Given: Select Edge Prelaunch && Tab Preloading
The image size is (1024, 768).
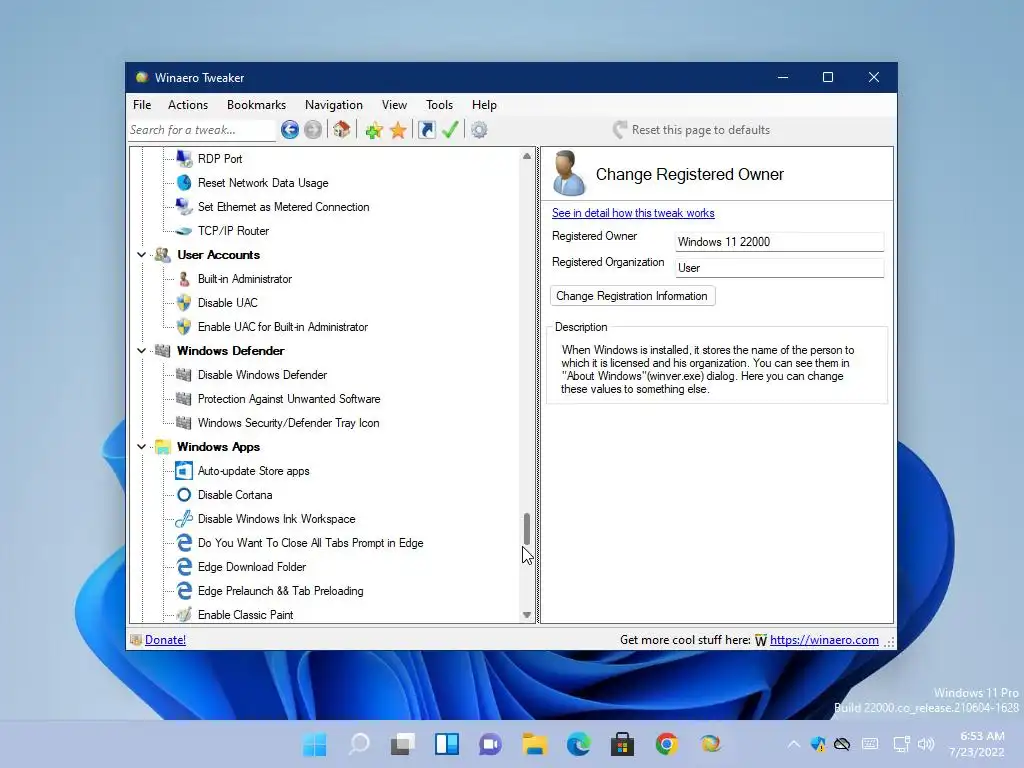Looking at the screenshot, I should 280,591.
